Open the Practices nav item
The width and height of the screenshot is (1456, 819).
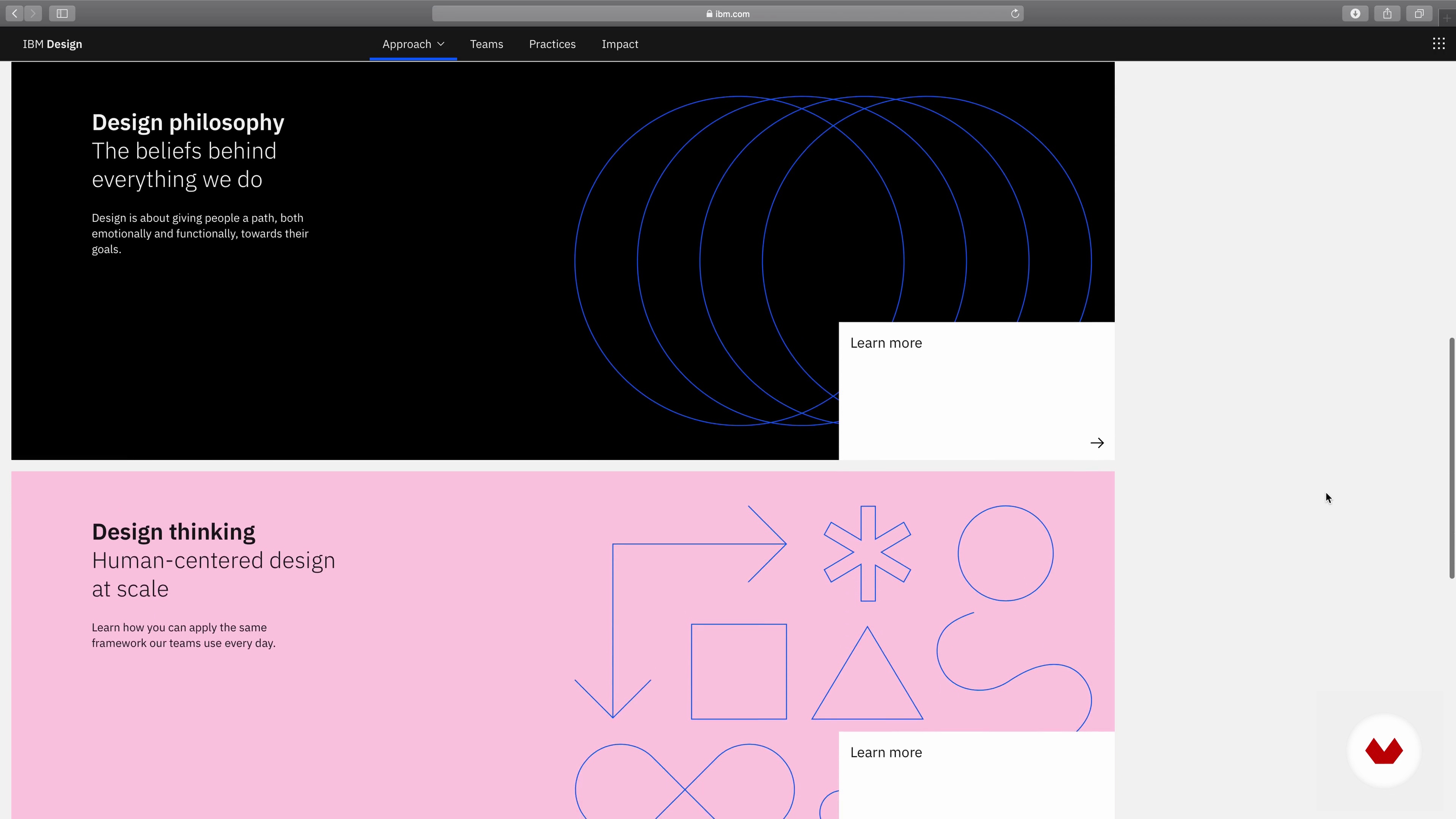point(552,44)
